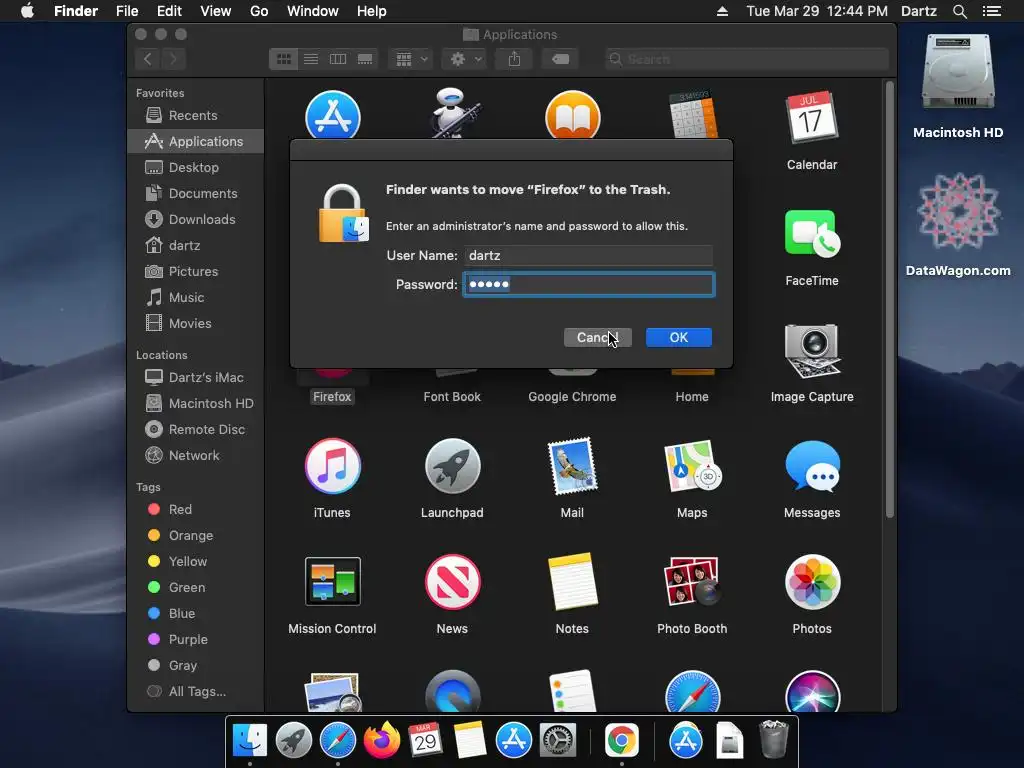
Task: Select Network in the sidebar
Action: [x=196, y=456]
